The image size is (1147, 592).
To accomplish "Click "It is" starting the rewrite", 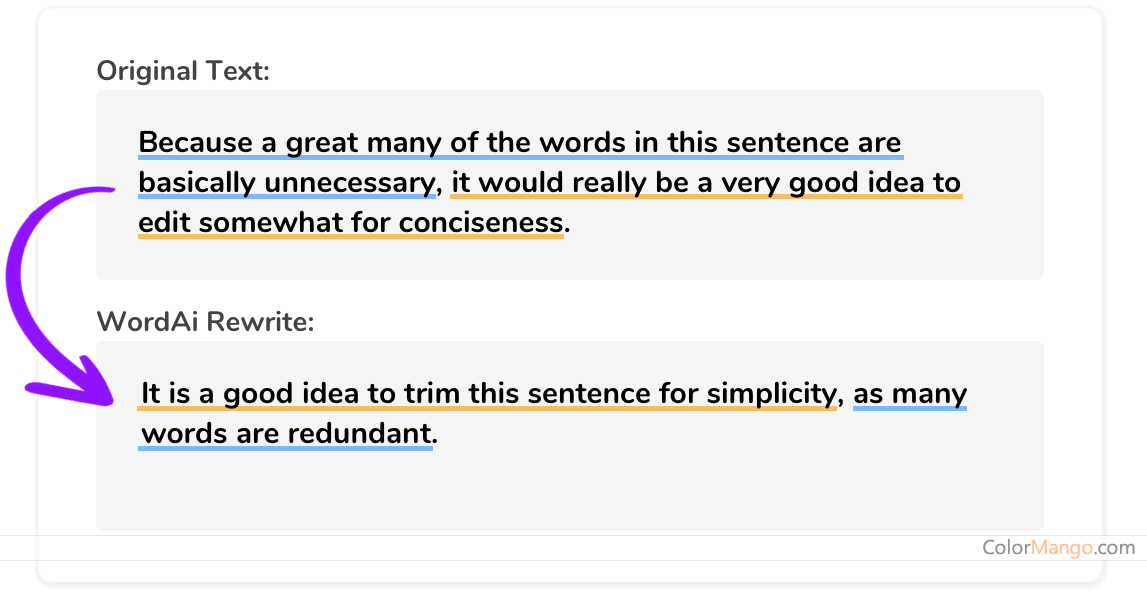I will click(166, 393).
